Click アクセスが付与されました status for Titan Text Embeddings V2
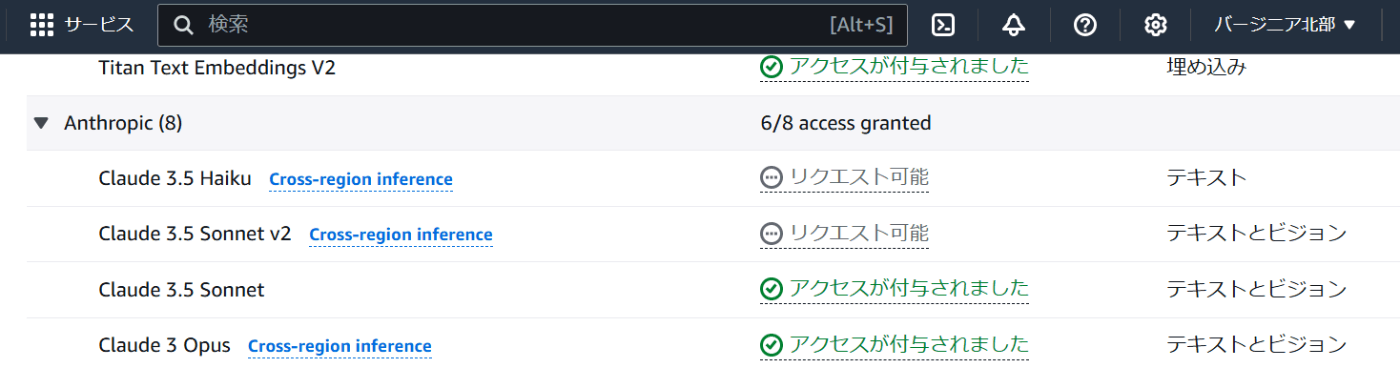This screenshot has width=1400, height=368. [x=909, y=67]
